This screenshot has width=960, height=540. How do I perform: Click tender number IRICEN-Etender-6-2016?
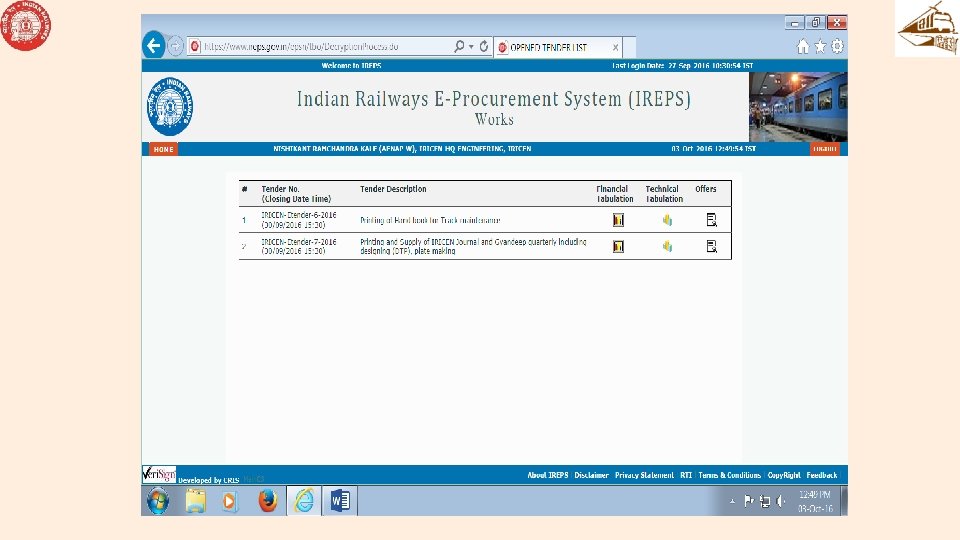[299, 216]
